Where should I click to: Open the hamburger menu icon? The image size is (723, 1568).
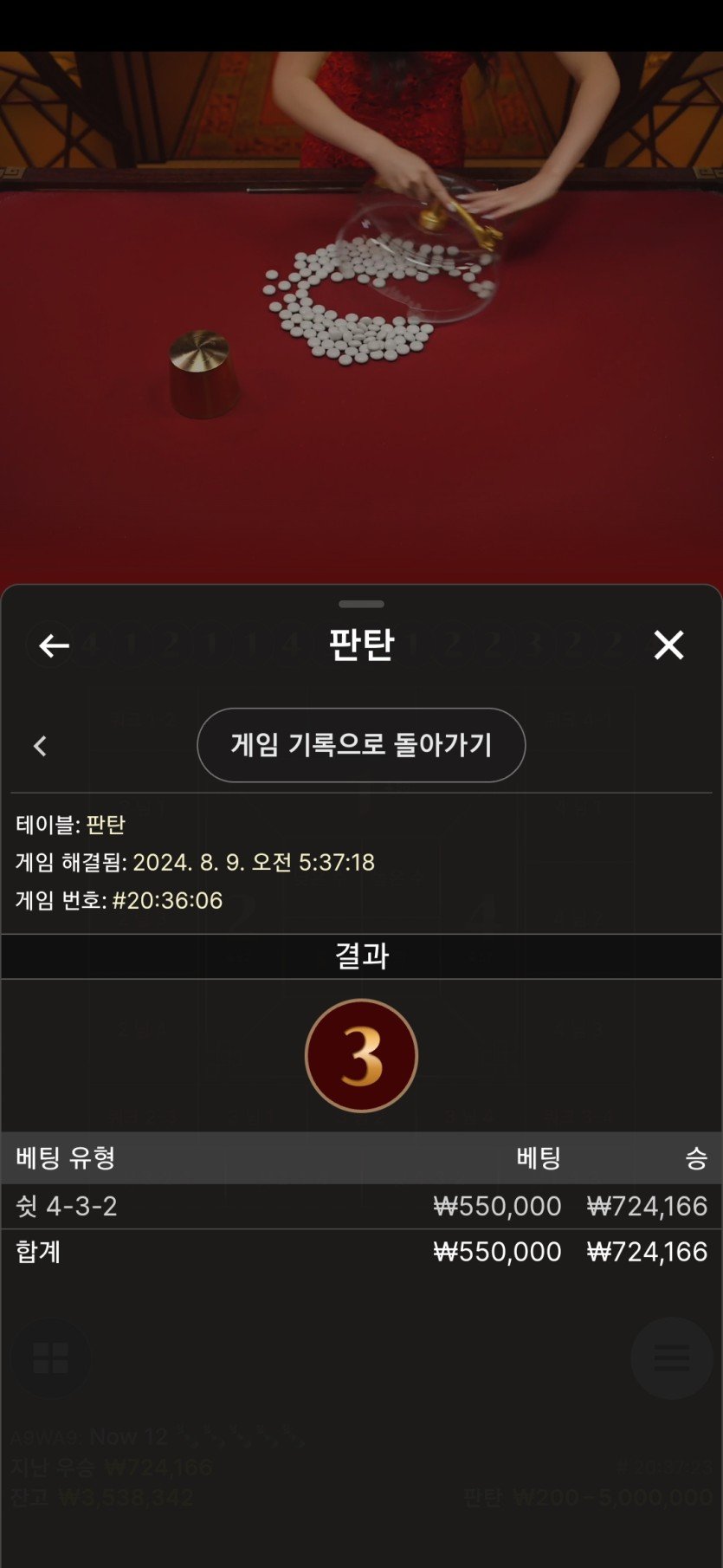coord(672,1357)
